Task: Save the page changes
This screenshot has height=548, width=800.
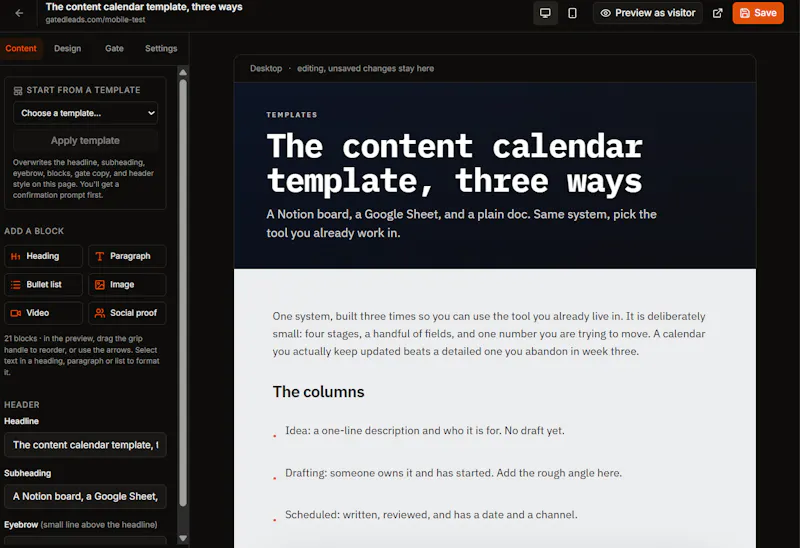Action: (x=758, y=13)
